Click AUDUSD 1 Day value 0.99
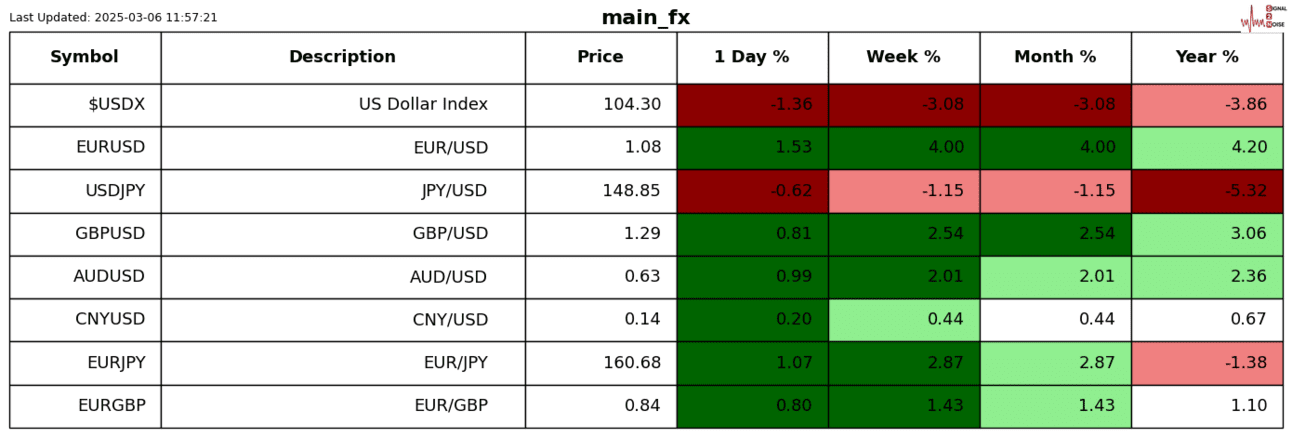The height and width of the screenshot is (437, 1292). (x=751, y=276)
